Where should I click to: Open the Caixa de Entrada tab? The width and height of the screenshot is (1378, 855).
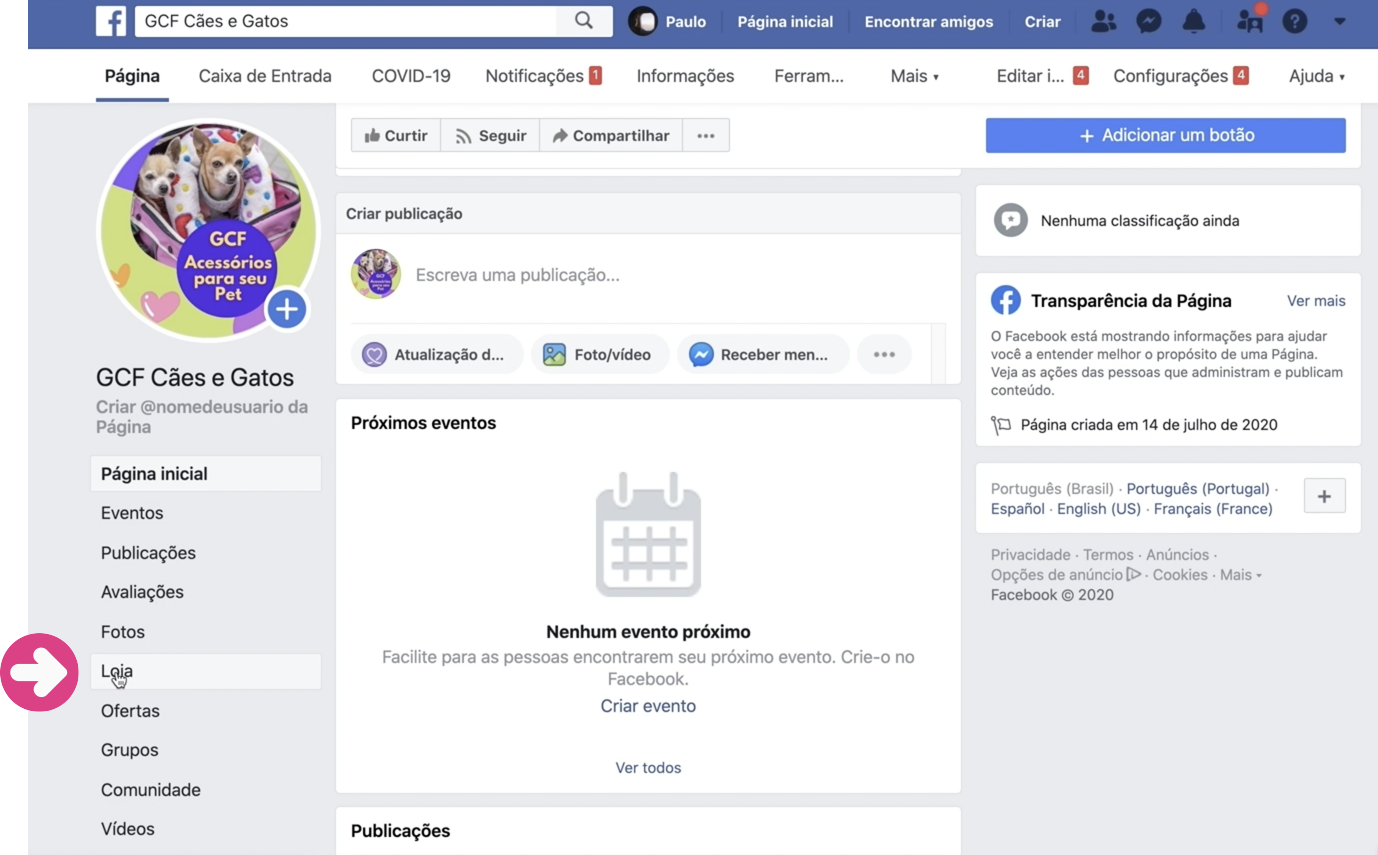tap(265, 76)
